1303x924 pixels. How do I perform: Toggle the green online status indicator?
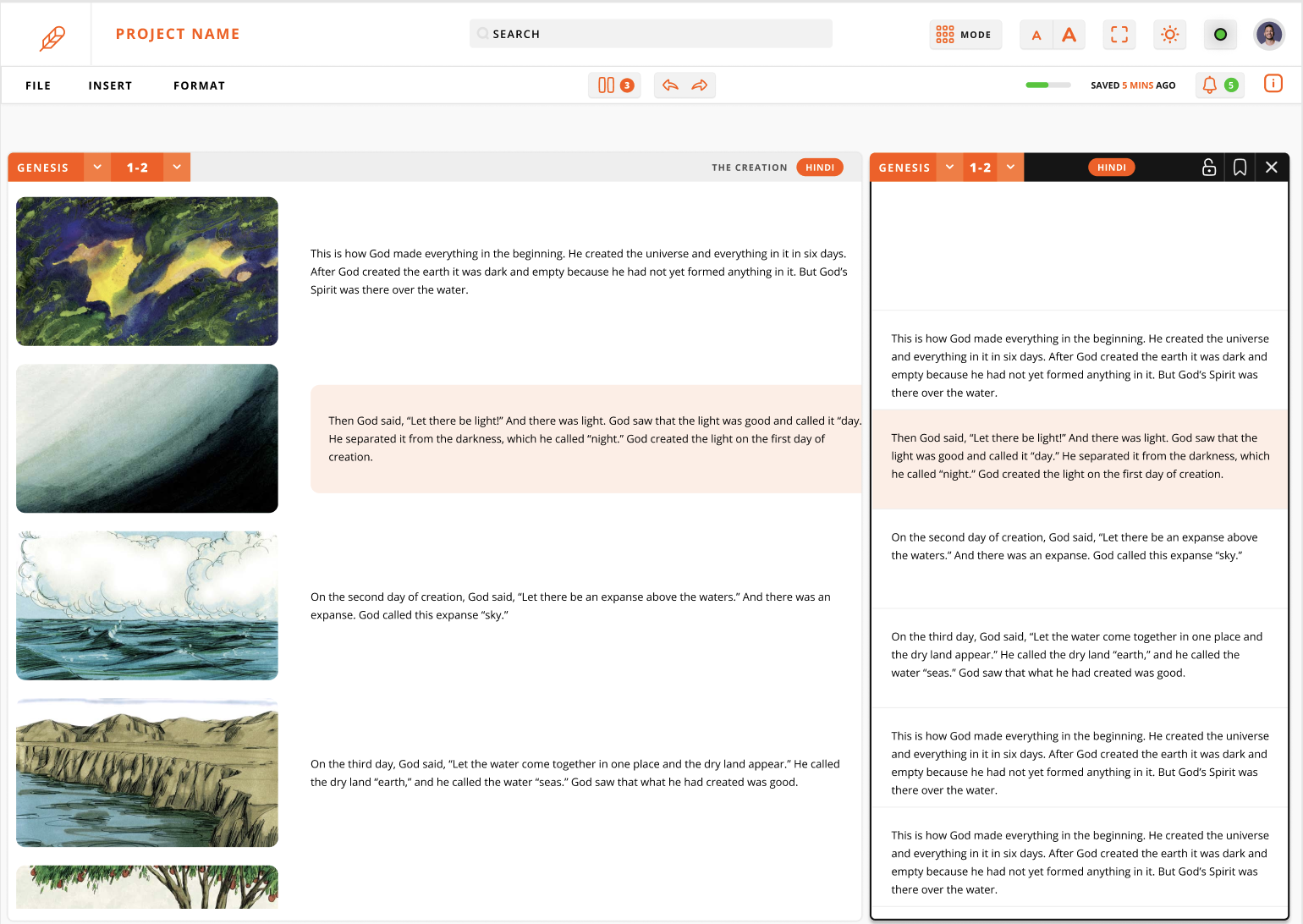(x=1220, y=35)
